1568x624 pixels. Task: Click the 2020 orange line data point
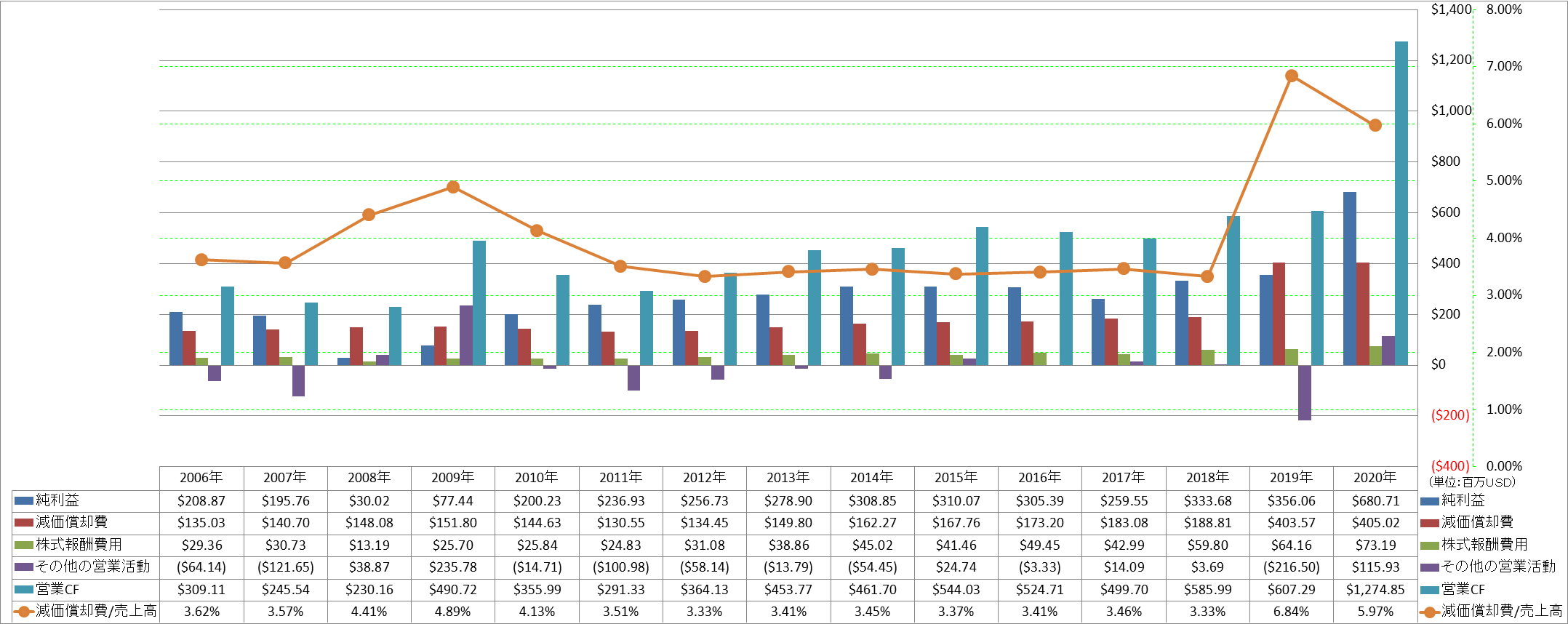[x=1375, y=125]
